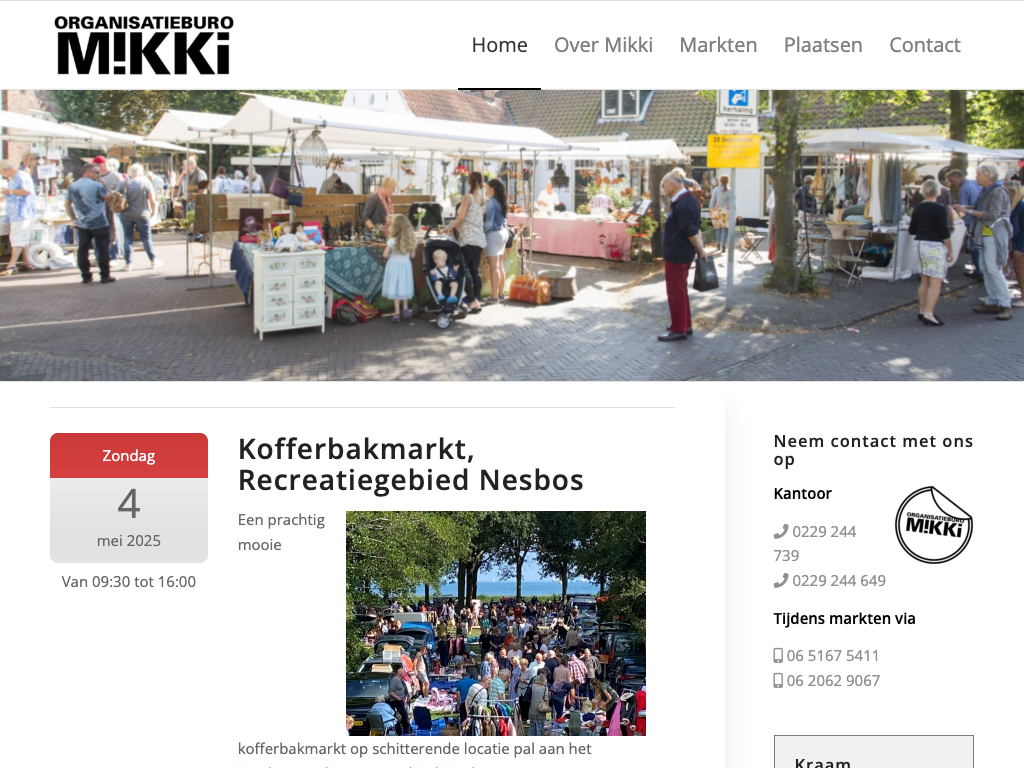The height and width of the screenshot is (768, 1024).
Task: Click the Zondag 4 mei 2025 date badge
Action: pyautogui.click(x=129, y=498)
